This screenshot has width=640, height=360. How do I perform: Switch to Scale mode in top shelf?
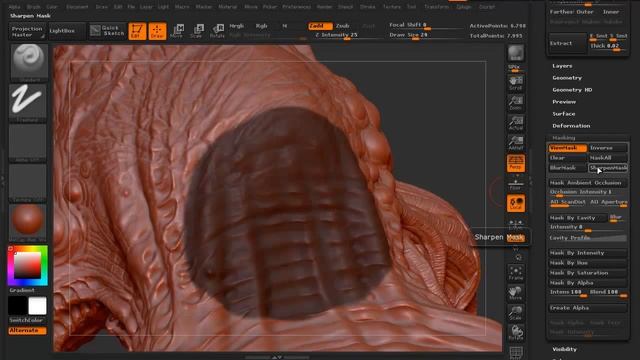click(197, 31)
